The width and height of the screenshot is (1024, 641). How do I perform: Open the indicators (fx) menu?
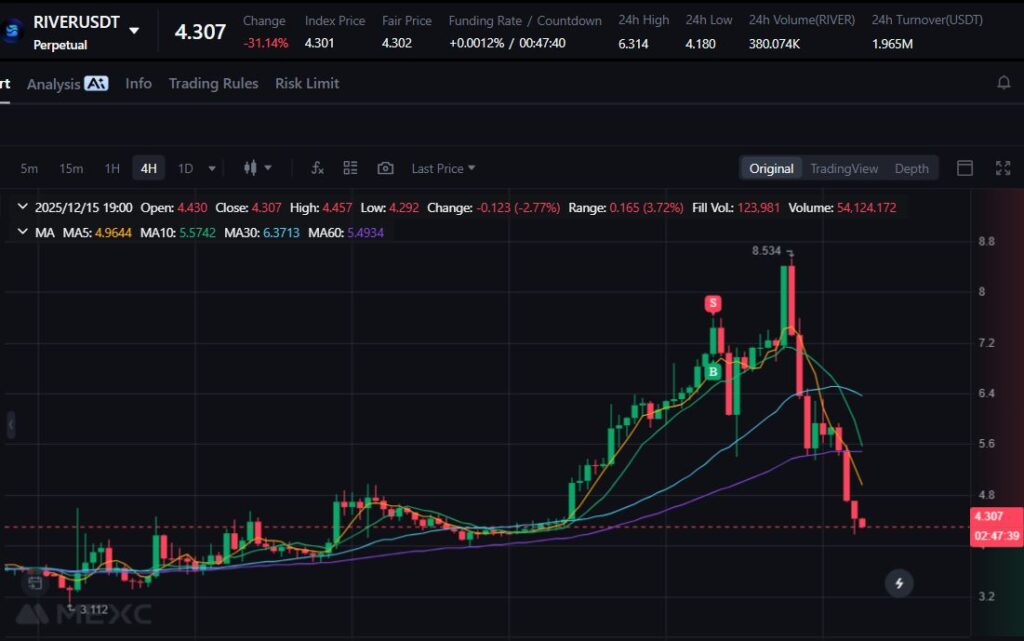pos(317,168)
